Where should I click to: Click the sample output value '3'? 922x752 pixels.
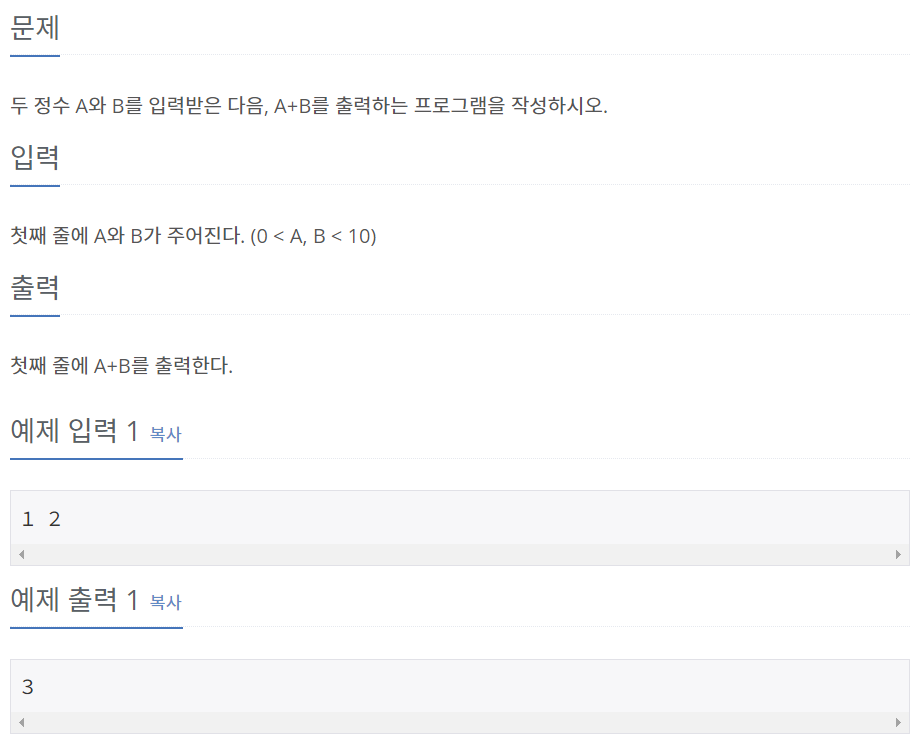(28, 687)
